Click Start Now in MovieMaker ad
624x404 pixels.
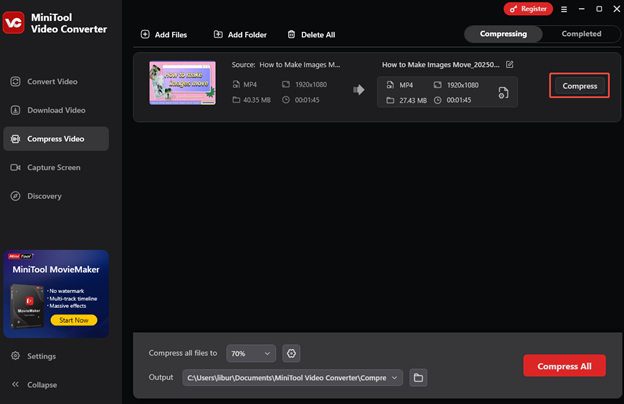[x=74, y=320]
